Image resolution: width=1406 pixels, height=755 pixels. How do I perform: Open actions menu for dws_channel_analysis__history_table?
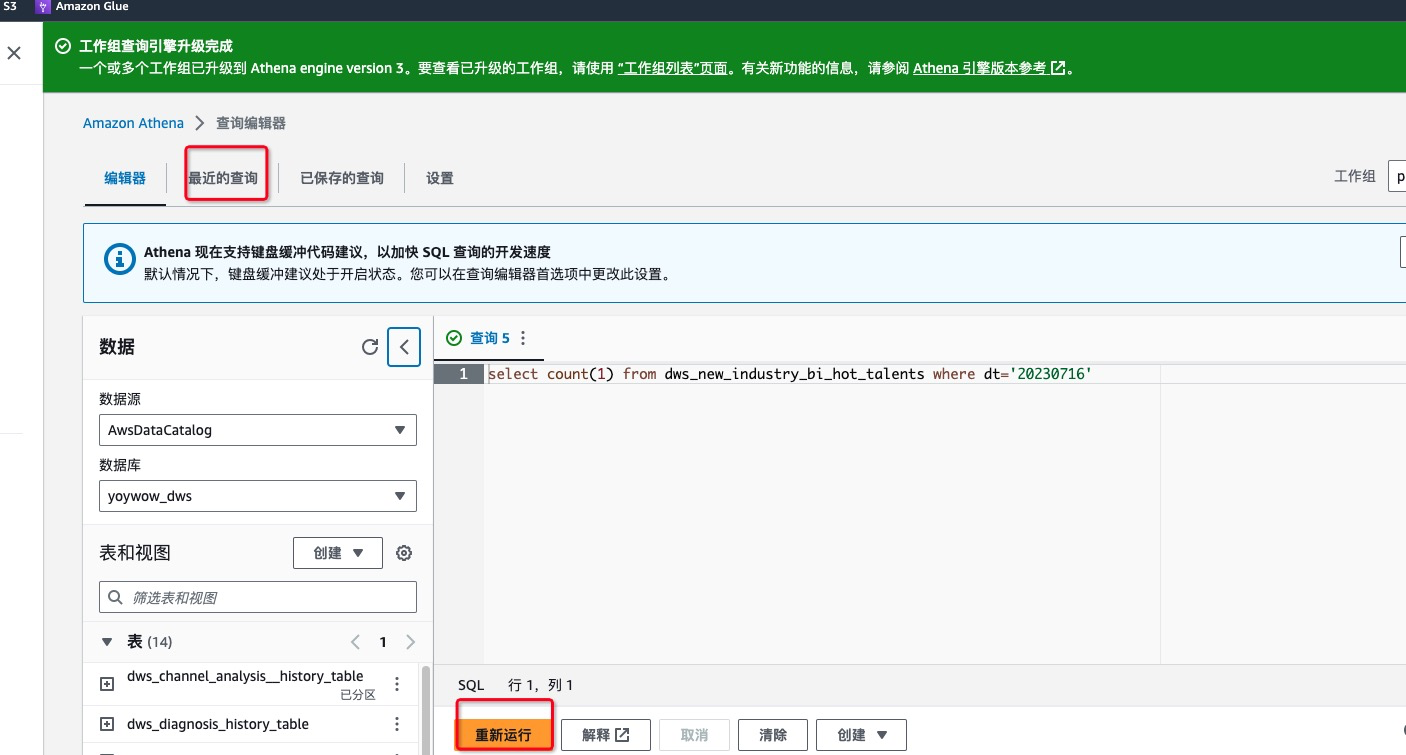[397, 684]
